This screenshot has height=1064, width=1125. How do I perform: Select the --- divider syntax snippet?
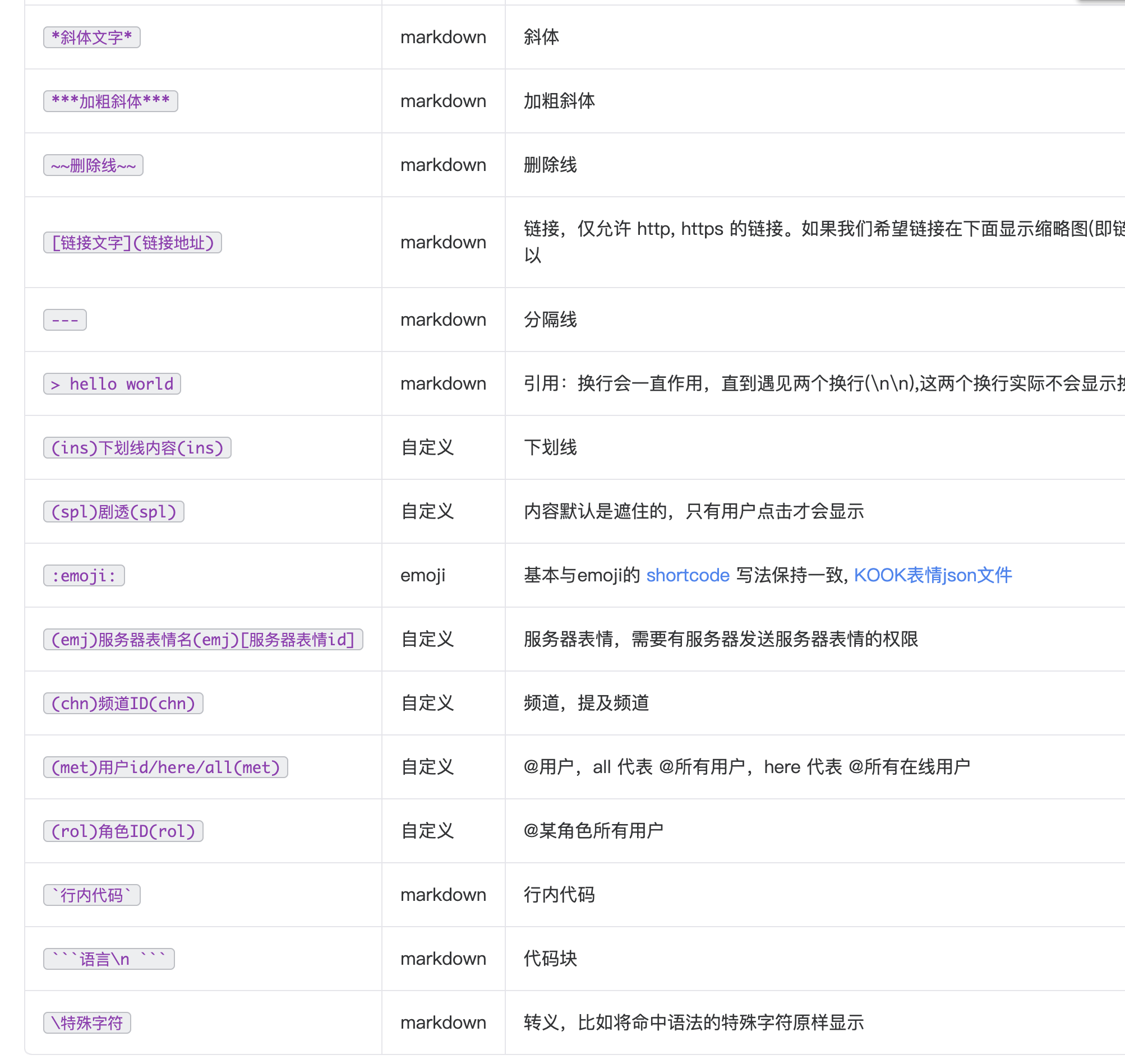[x=64, y=320]
